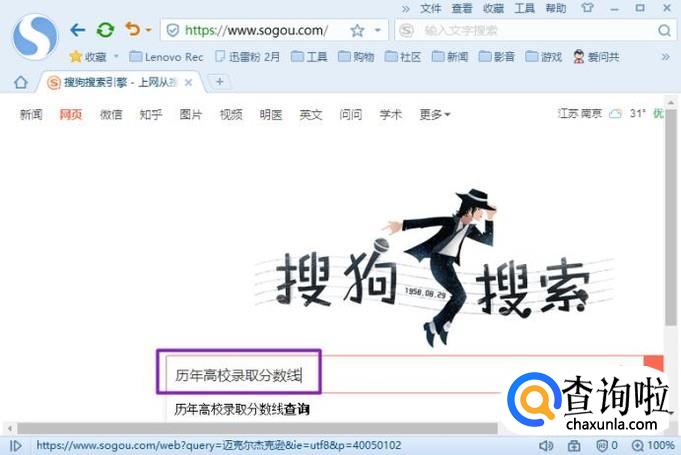681x455 pixels.
Task: Open the 新闻 bookmark folder
Action: pyautogui.click(x=450, y=56)
